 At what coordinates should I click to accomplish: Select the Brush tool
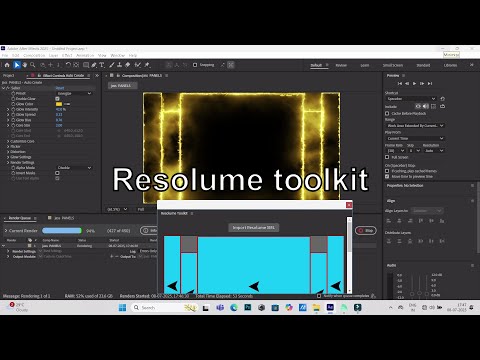coord(112,65)
